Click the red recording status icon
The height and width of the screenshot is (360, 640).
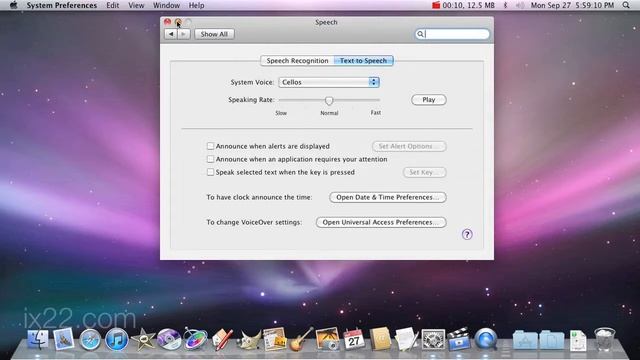coord(436,5)
